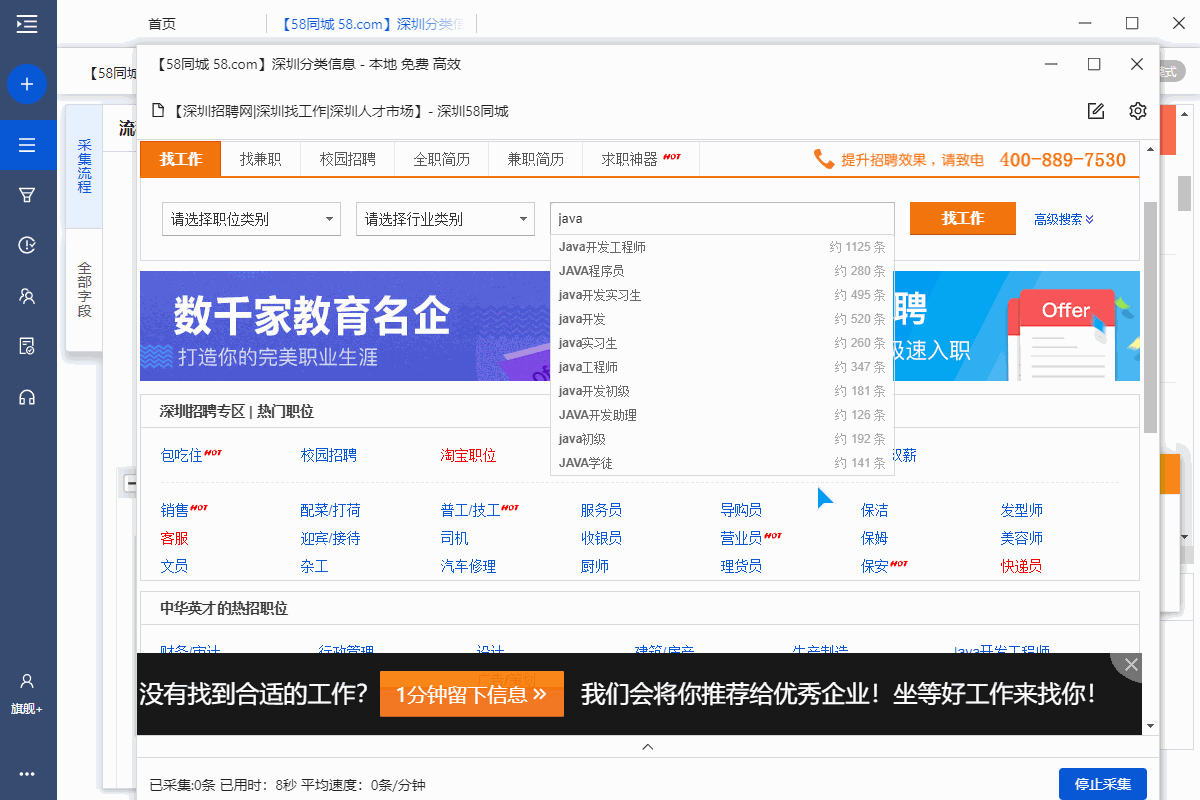Open the 收银员 job link
Image resolution: width=1200 pixels, height=800 pixels.
pyautogui.click(x=601, y=538)
